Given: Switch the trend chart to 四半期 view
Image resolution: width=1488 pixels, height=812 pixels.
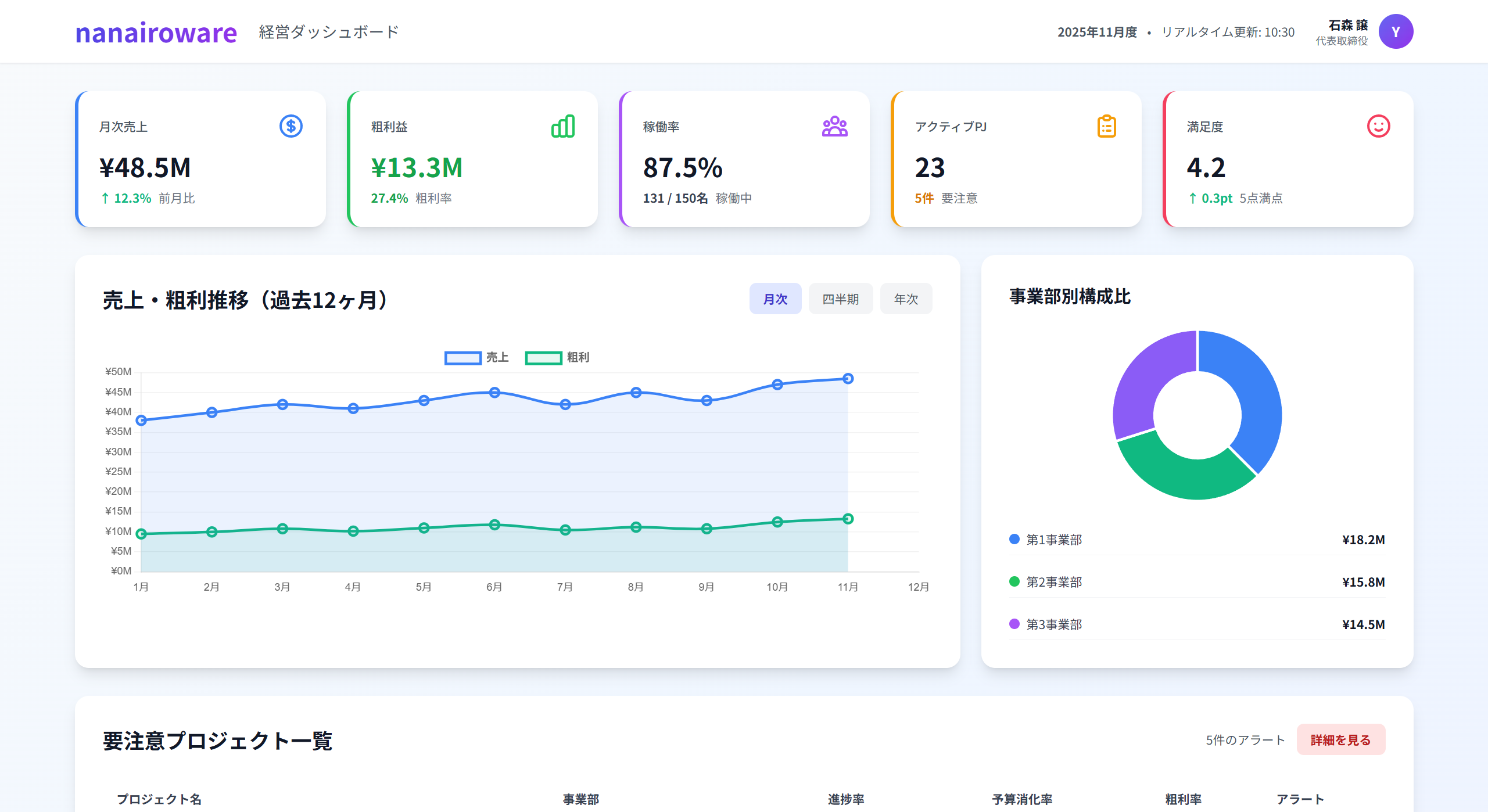Looking at the screenshot, I should tap(841, 298).
